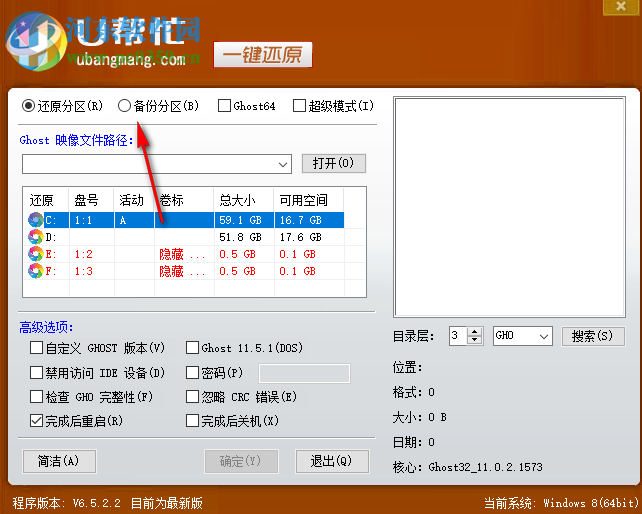Expand the Ghost image path dropdown

coord(283,164)
